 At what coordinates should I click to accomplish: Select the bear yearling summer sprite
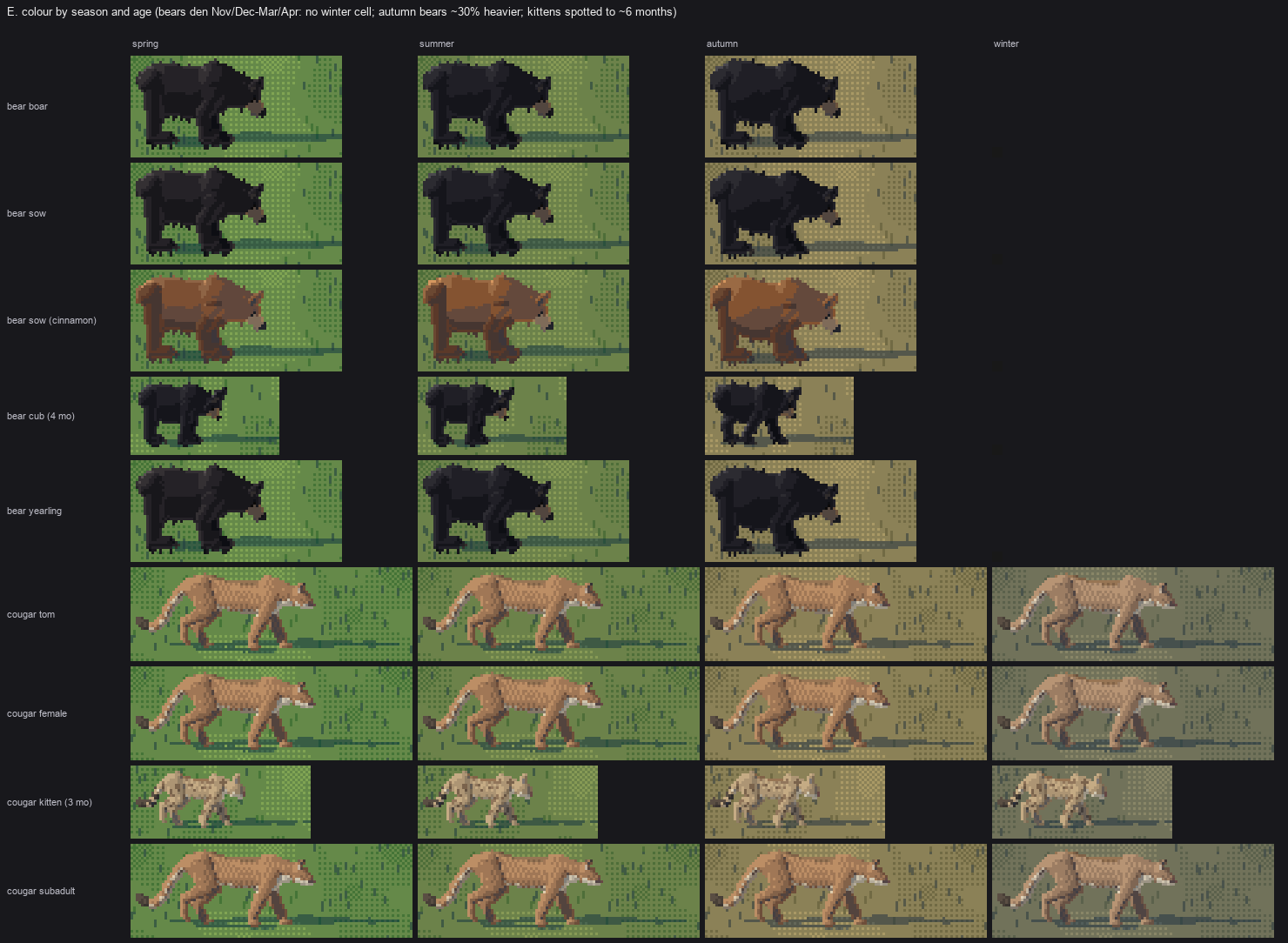tap(523, 511)
